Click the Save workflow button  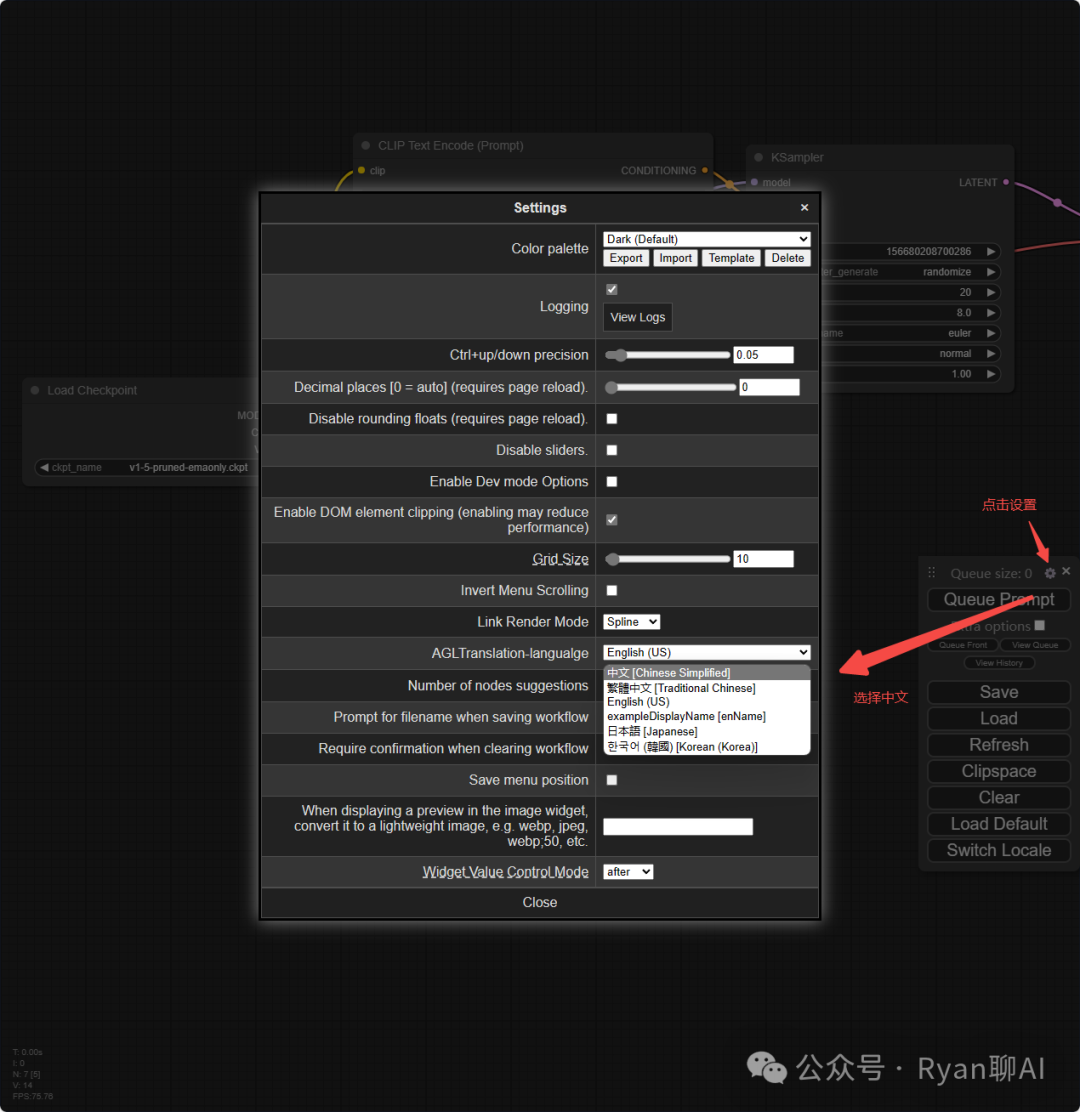coord(998,692)
